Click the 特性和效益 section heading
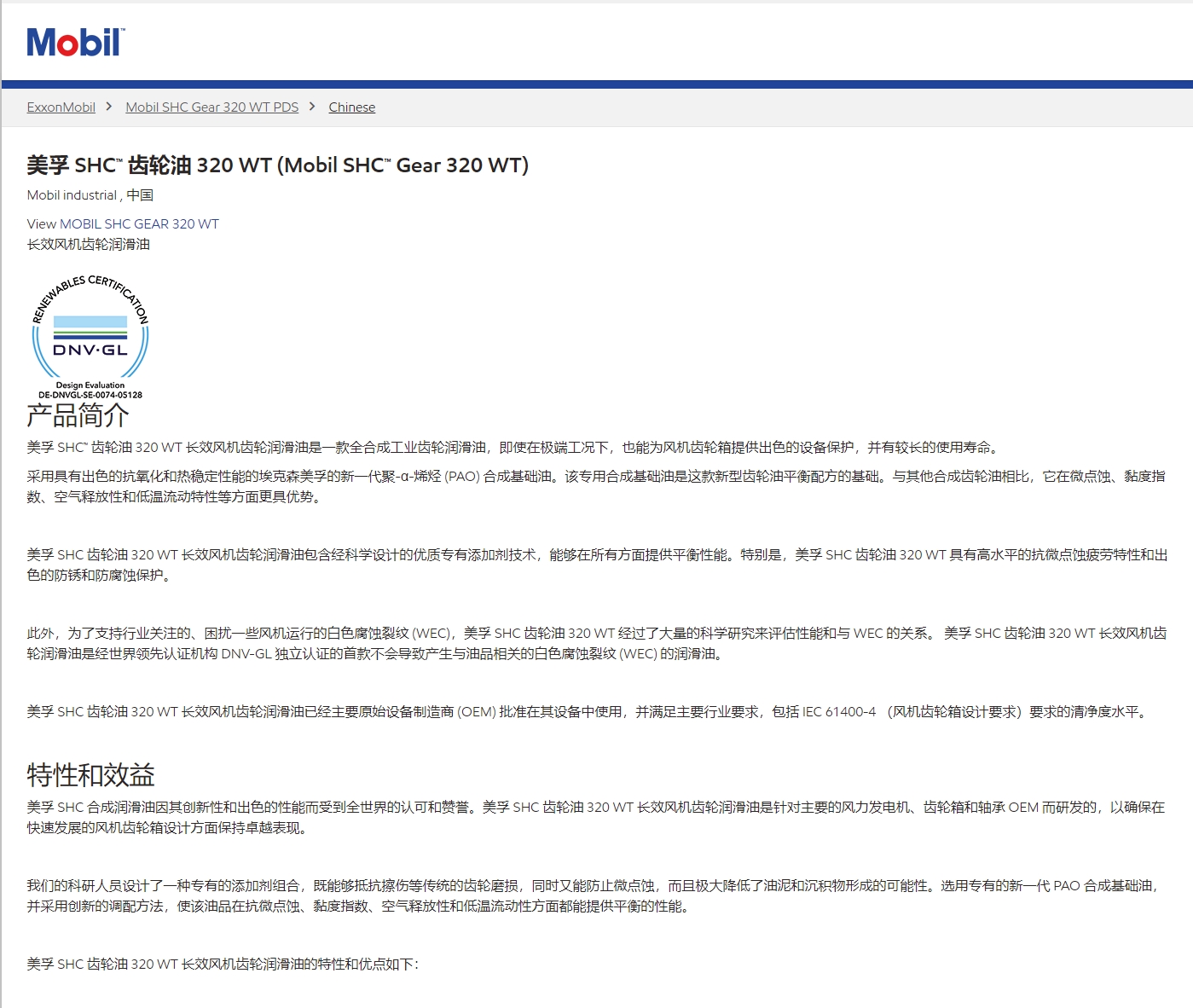Screen dimensions: 1193x1008 (x=90, y=775)
